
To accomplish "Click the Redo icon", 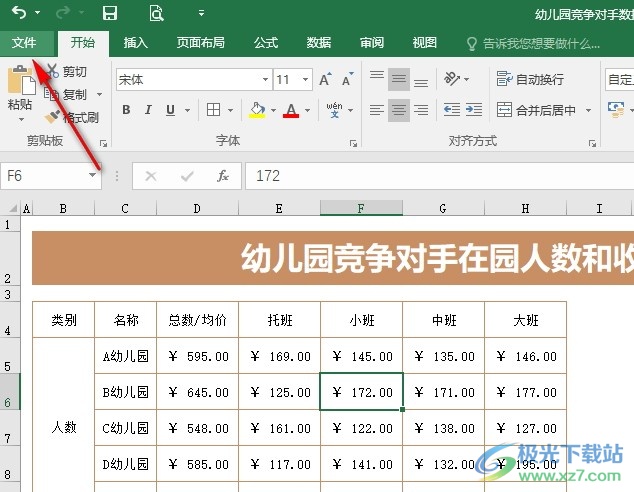I will point(63,13).
